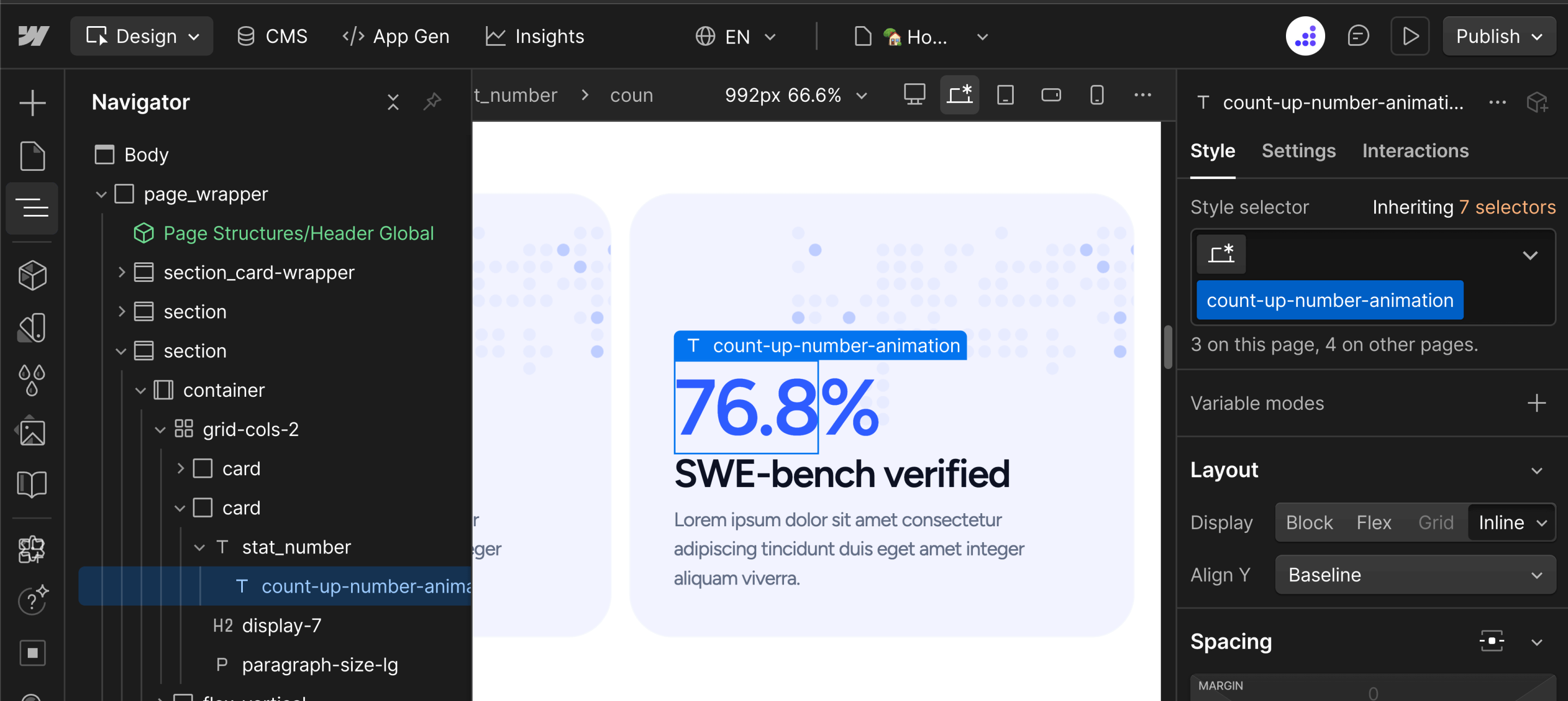Switch to Desktop breakpoint view
The height and width of the screenshot is (701, 1568).
pos(914,95)
